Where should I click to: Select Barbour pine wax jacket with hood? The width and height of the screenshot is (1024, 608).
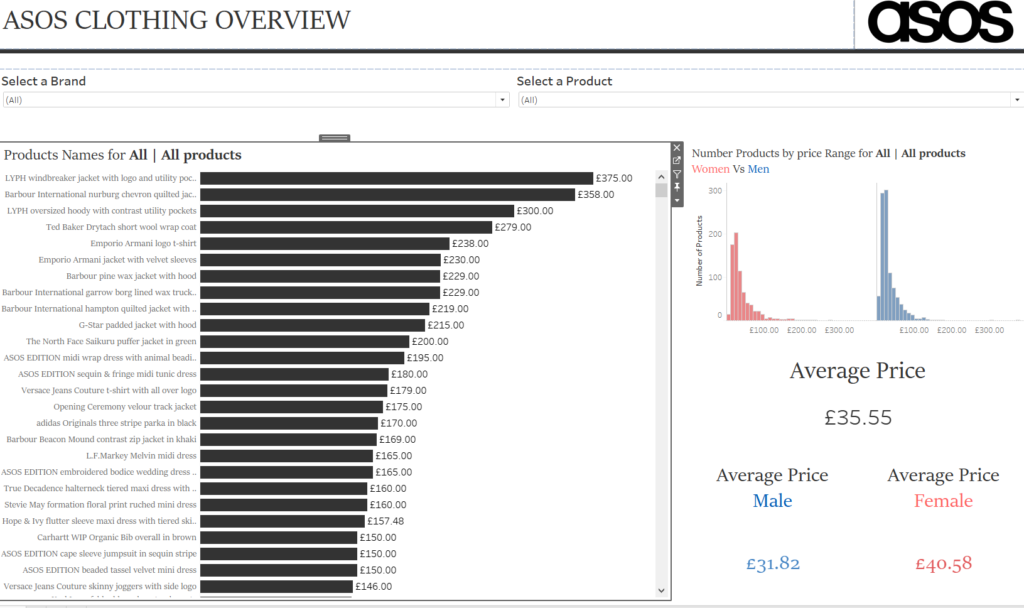point(131,276)
